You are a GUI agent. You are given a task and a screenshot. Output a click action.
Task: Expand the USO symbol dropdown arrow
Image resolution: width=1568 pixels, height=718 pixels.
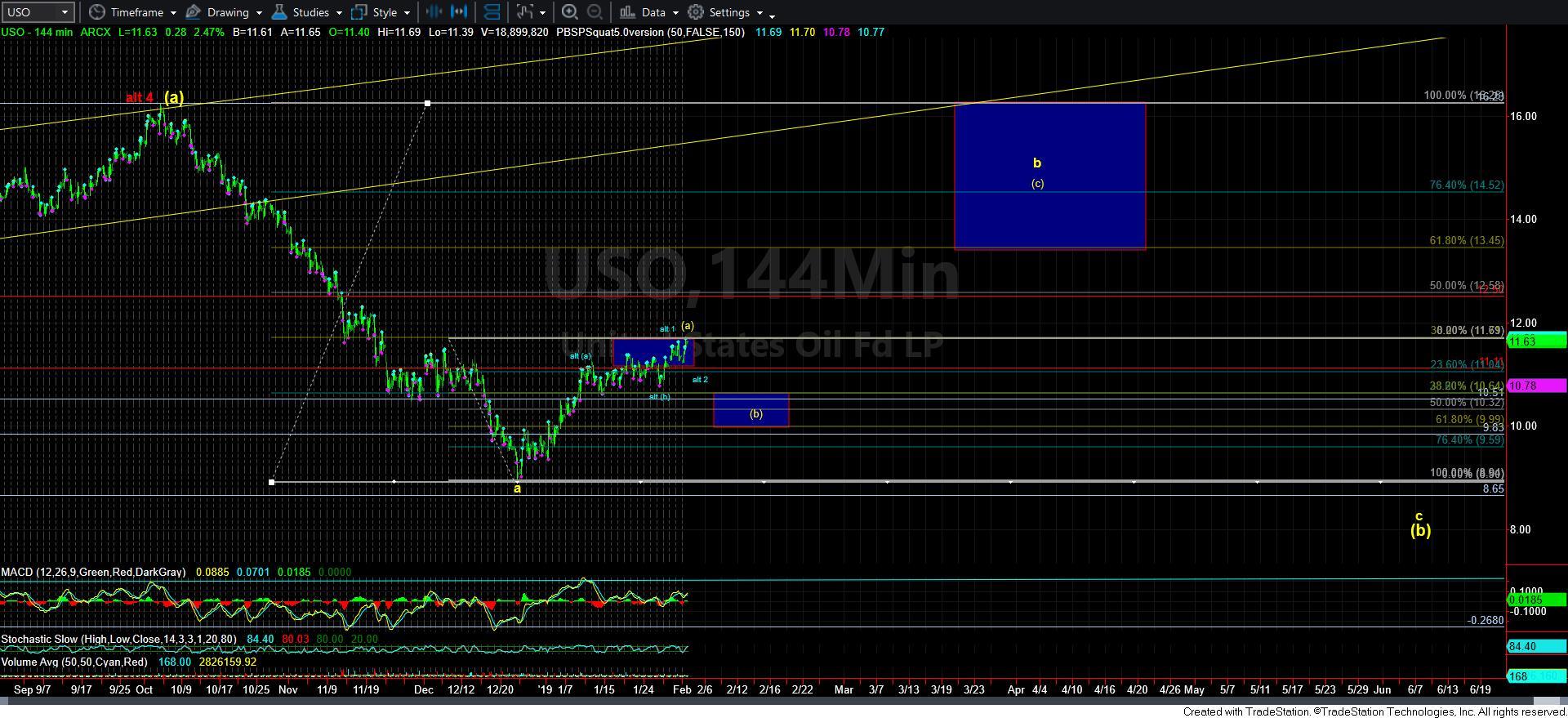click(63, 12)
